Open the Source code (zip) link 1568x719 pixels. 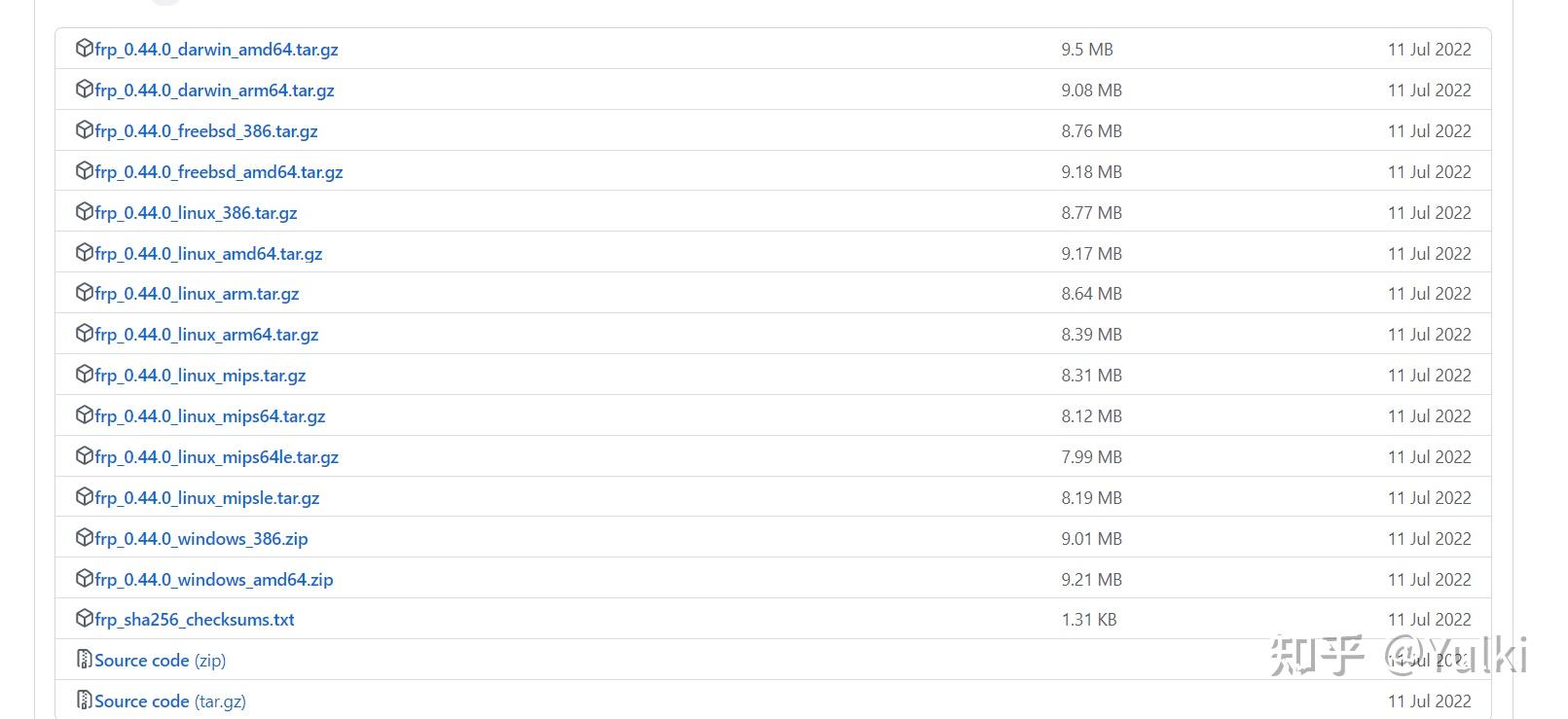point(161,661)
